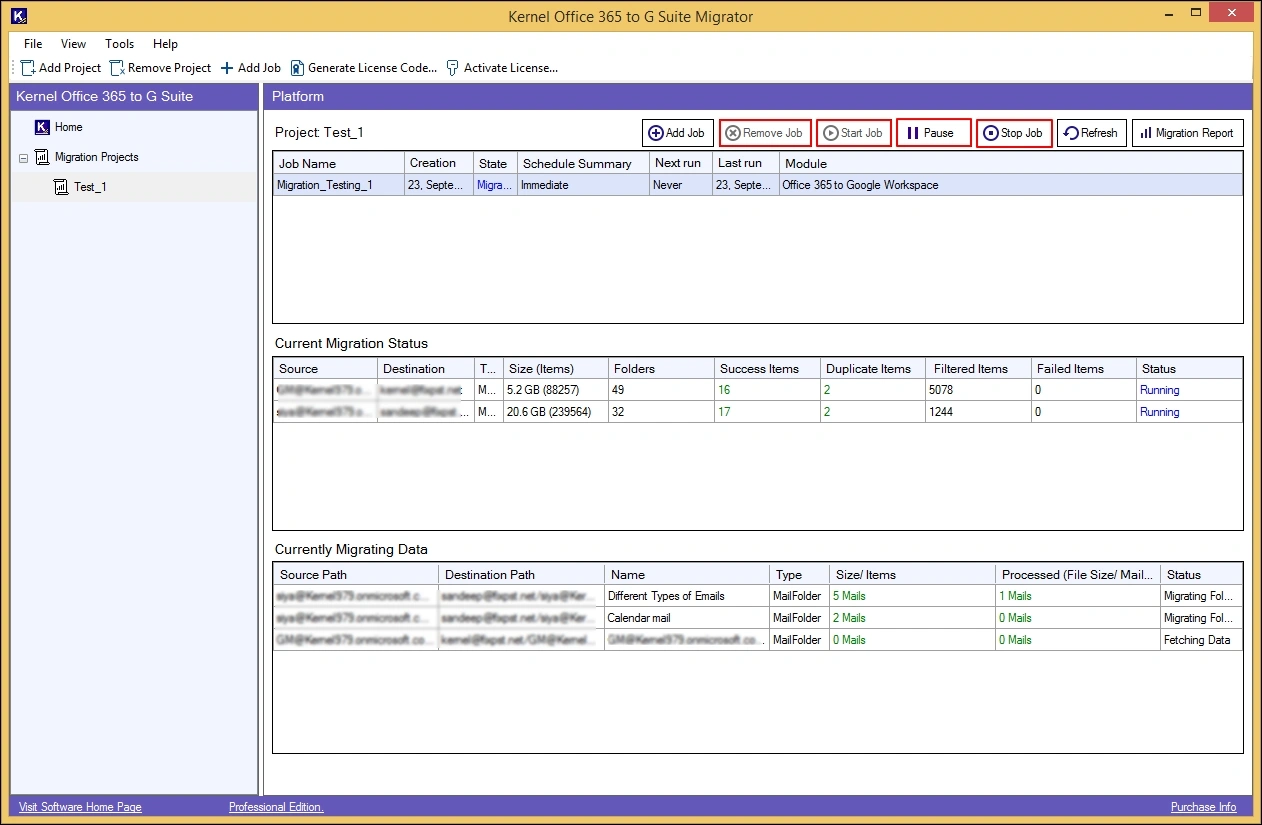Open the File menu

pos(33,44)
